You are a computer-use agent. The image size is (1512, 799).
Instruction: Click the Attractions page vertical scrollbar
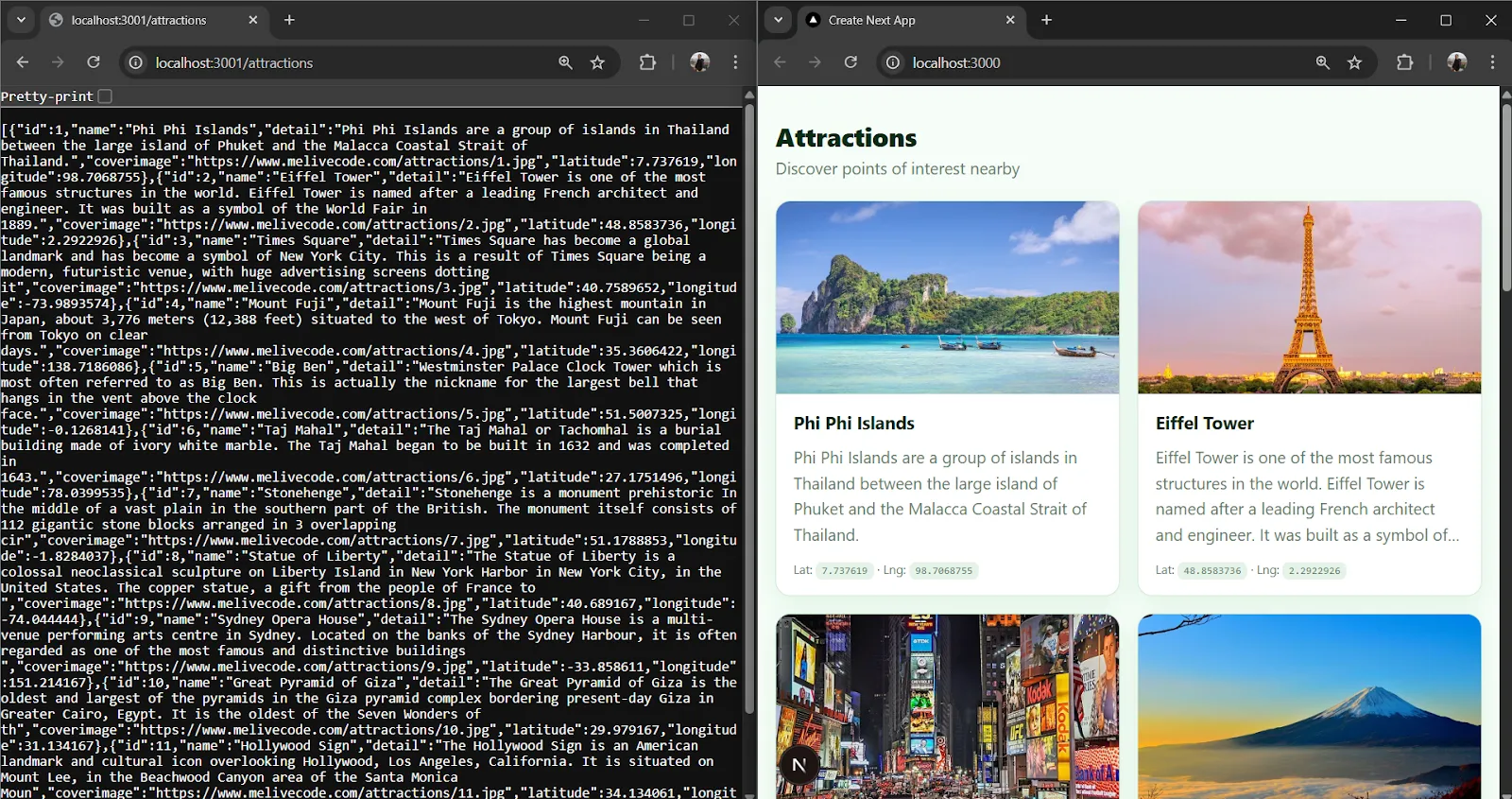click(x=1505, y=199)
